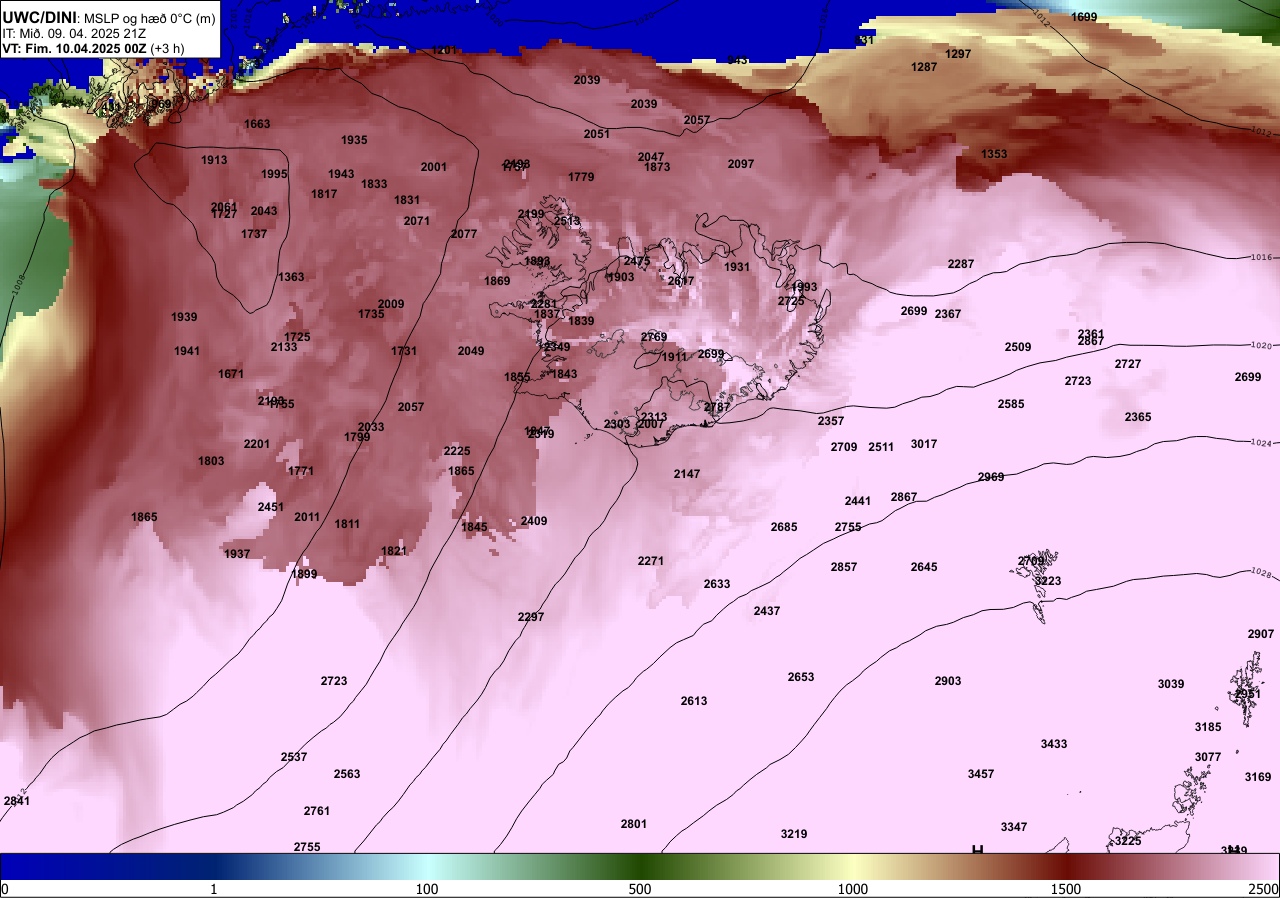
Task: Select the height value 2761
Action: click(317, 811)
